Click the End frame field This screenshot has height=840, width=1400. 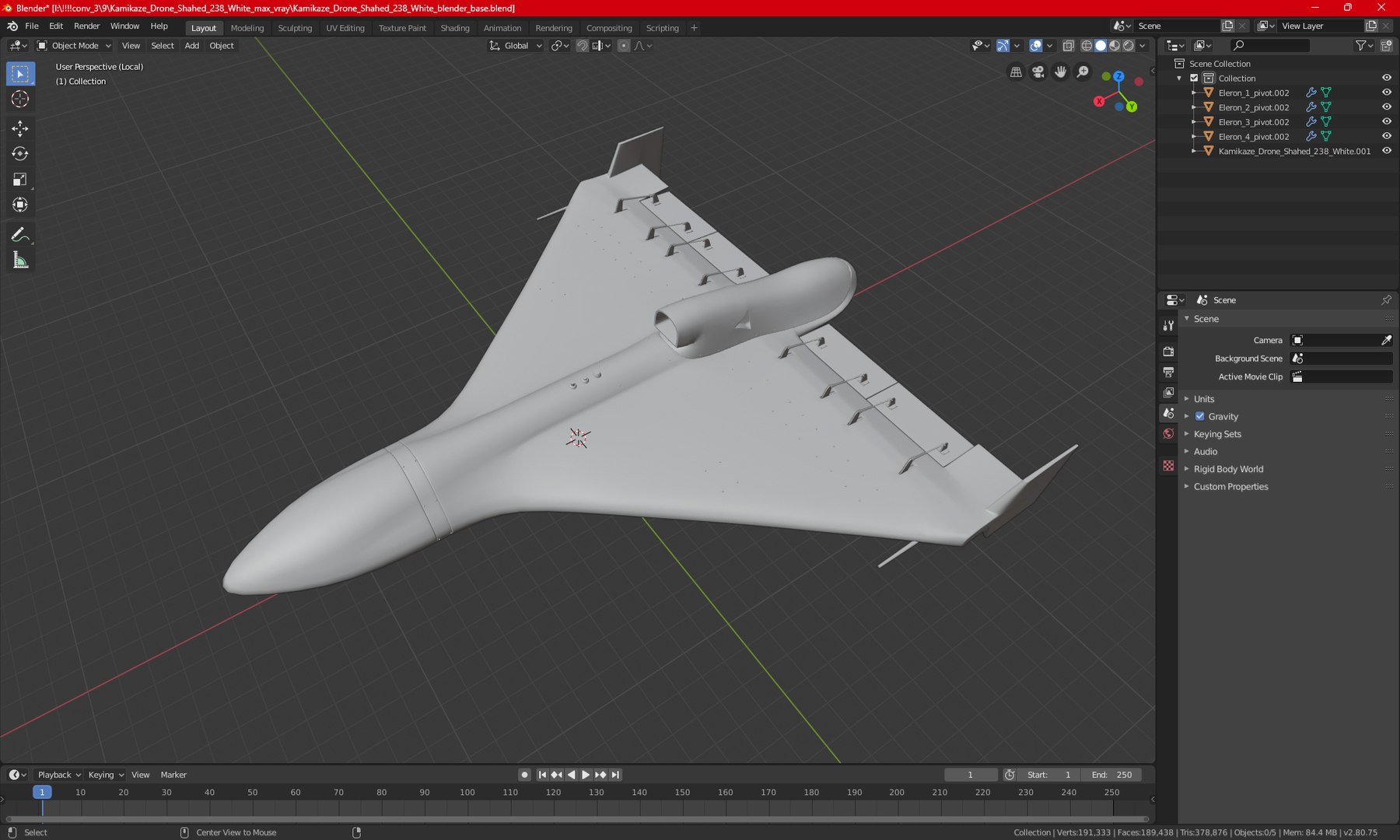pyautogui.click(x=1112, y=775)
